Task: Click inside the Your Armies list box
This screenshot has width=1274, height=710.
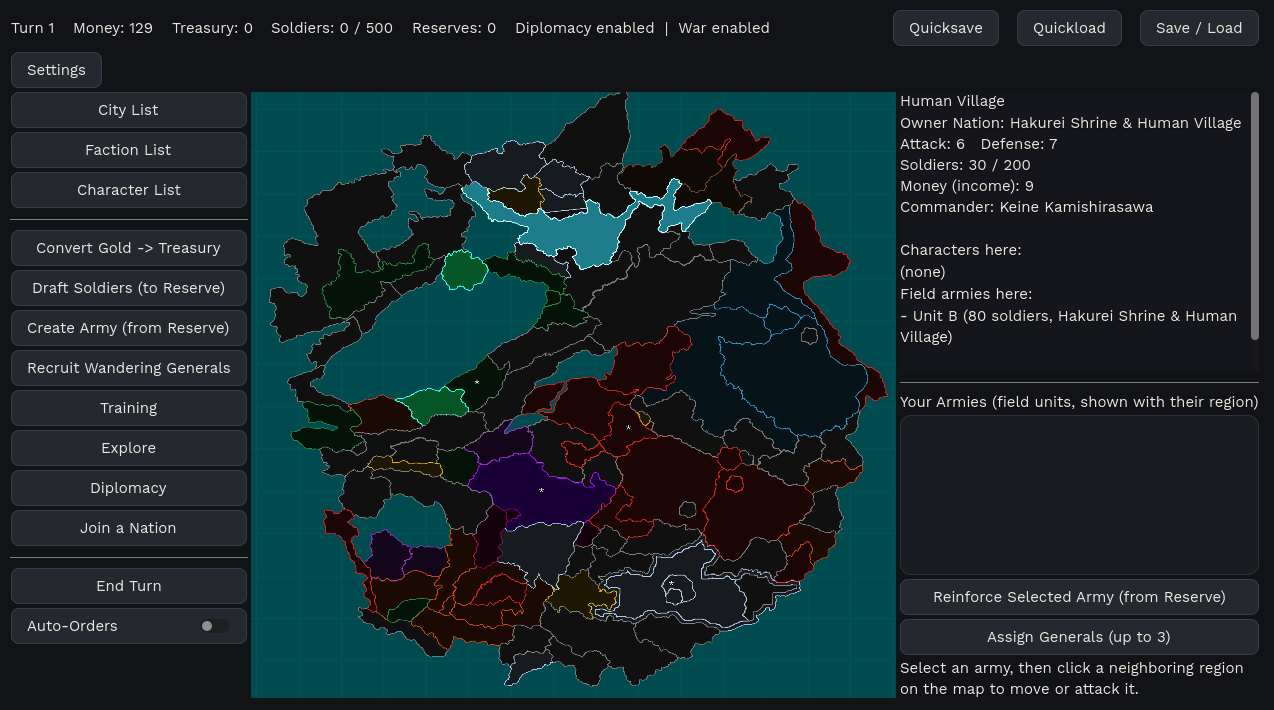Action: tap(1079, 495)
